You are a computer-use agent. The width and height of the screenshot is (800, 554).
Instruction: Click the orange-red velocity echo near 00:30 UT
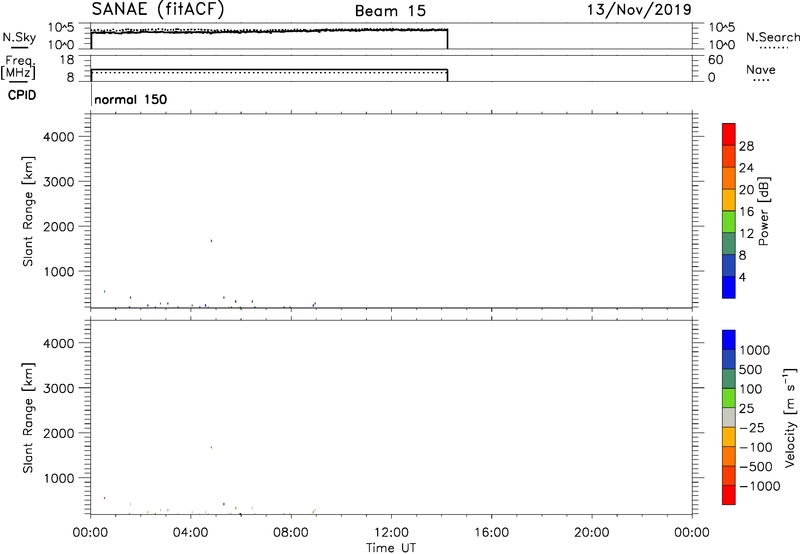pyautogui.click(x=105, y=498)
